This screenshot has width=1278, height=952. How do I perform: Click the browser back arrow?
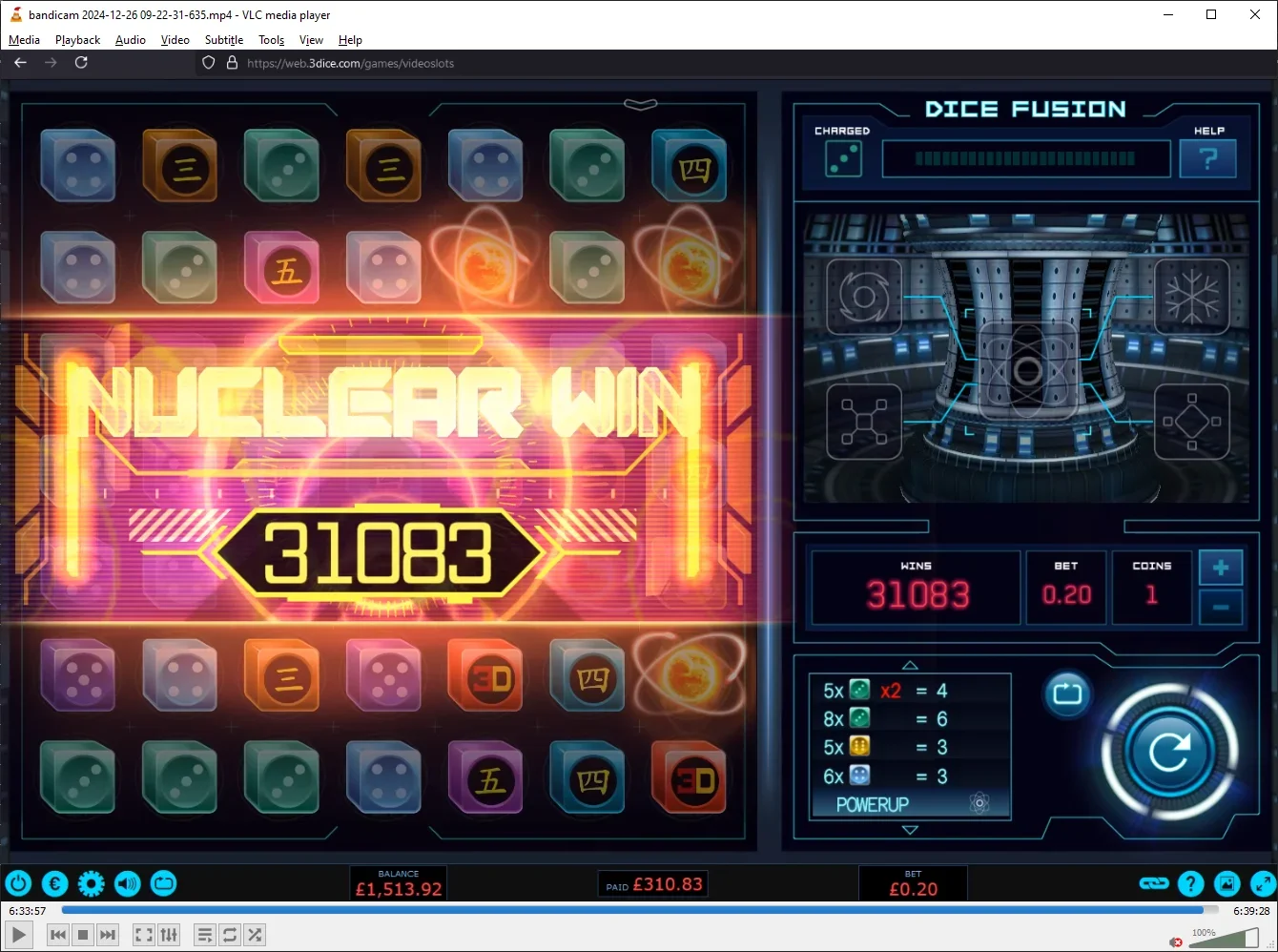(x=21, y=63)
